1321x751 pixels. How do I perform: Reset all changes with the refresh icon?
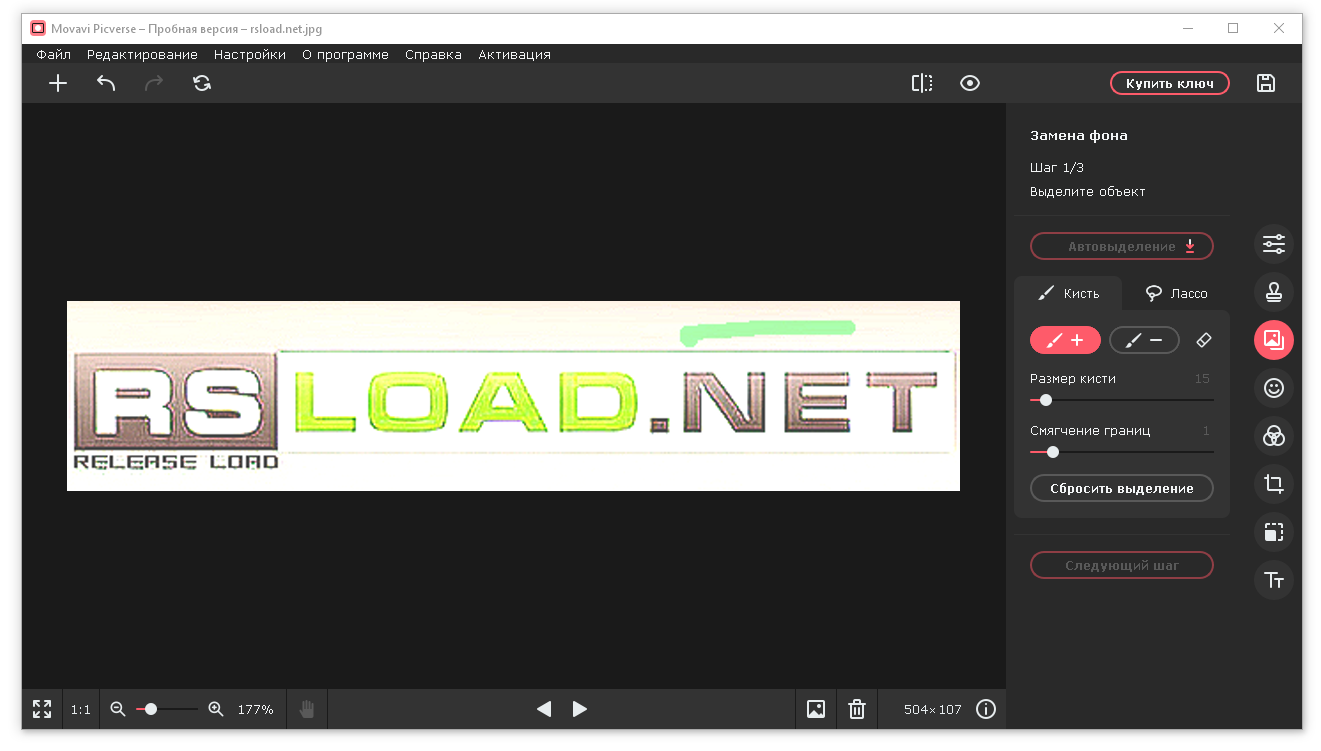pyautogui.click(x=202, y=84)
